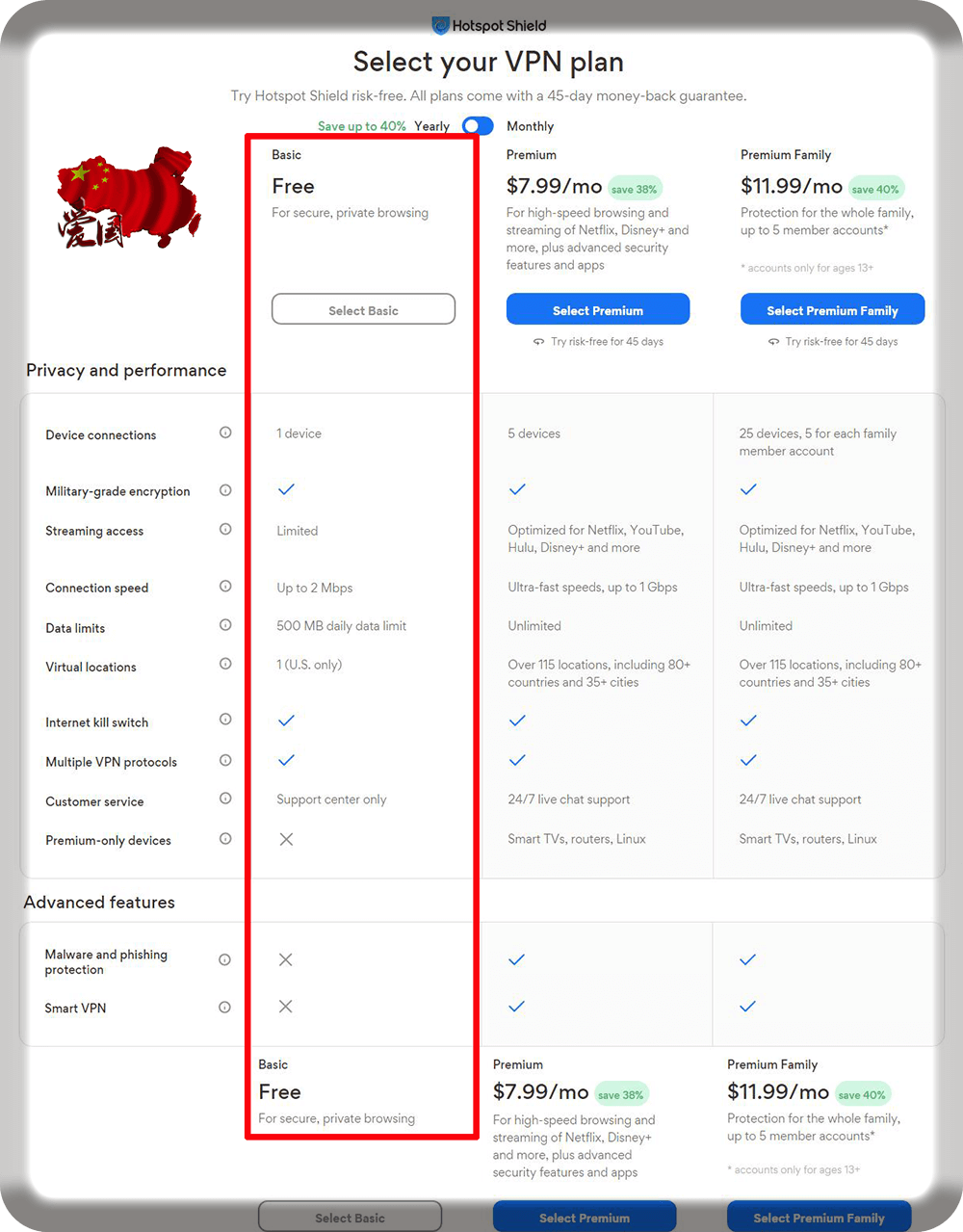Open info icon for Virtual locations
Viewport: 963px width, 1232px height.
(225, 664)
